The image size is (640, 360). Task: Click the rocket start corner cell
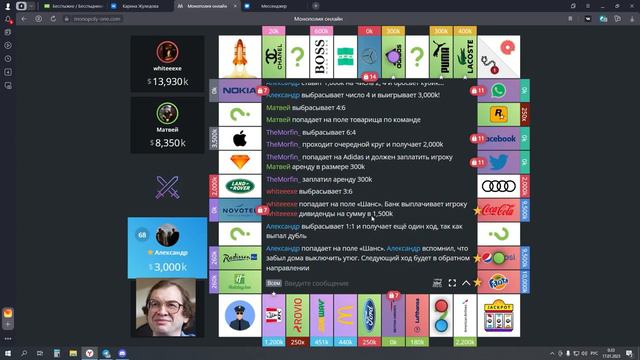[240, 56]
